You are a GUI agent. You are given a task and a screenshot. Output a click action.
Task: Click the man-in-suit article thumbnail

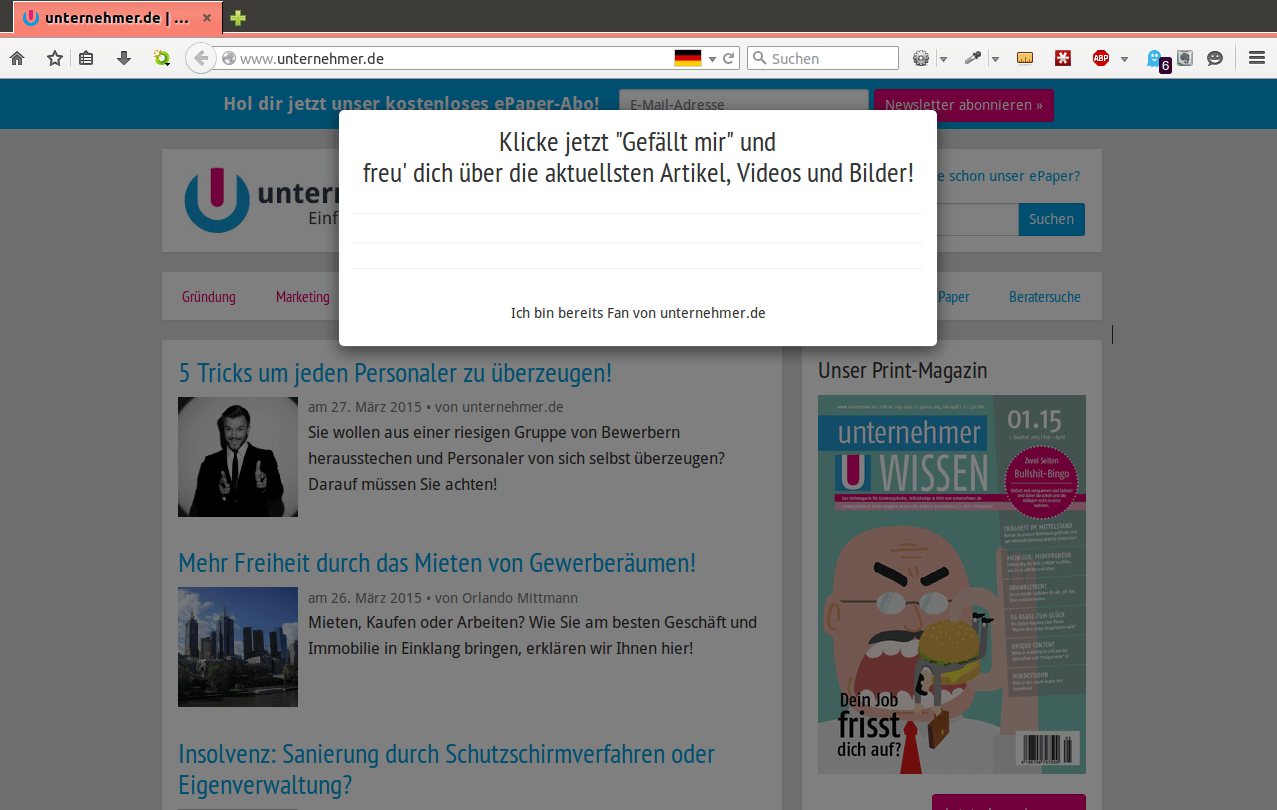tap(238, 457)
